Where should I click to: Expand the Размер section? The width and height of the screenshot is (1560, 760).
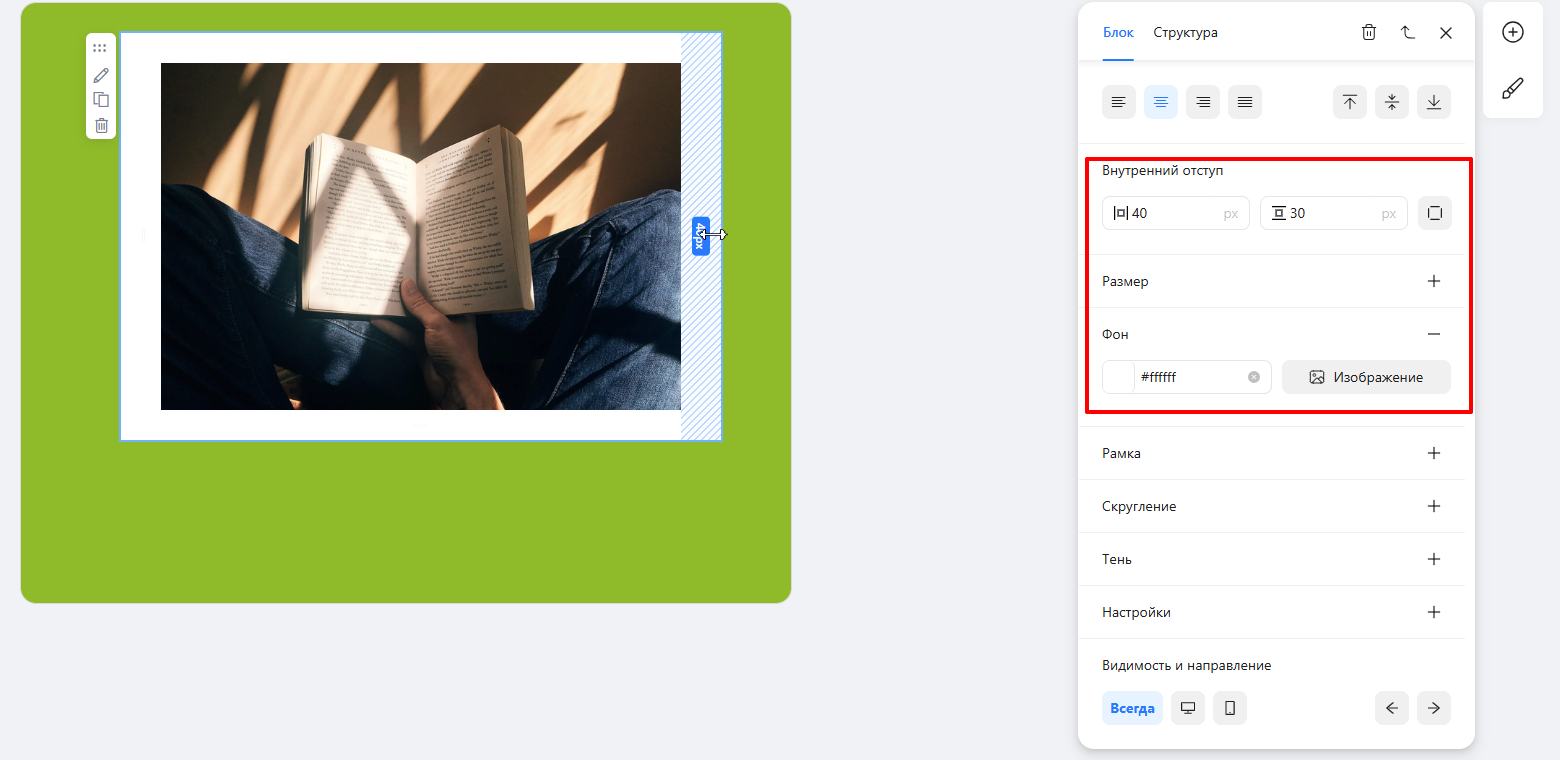[x=1434, y=281]
